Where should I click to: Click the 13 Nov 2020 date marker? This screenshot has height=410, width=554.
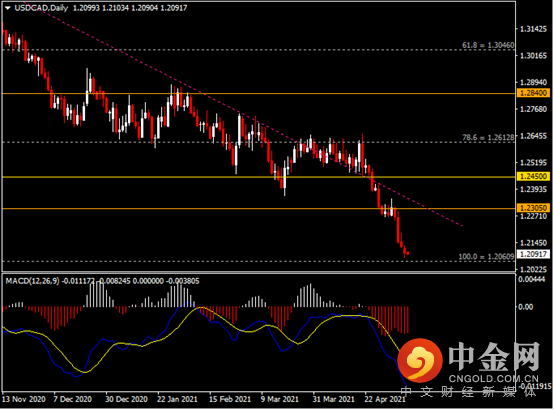pyautogui.click(x=24, y=399)
